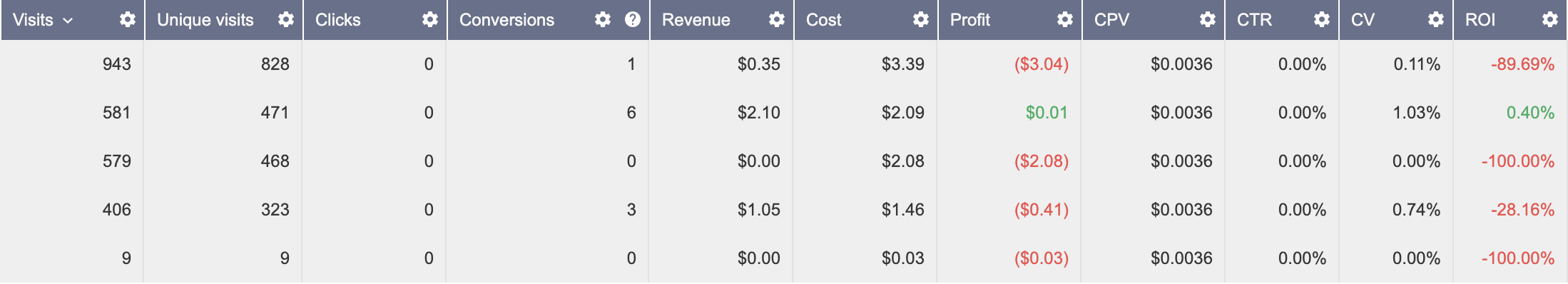Image resolution: width=1568 pixels, height=284 pixels.
Task: Open settings gear for Revenue column
Action: coord(777,20)
